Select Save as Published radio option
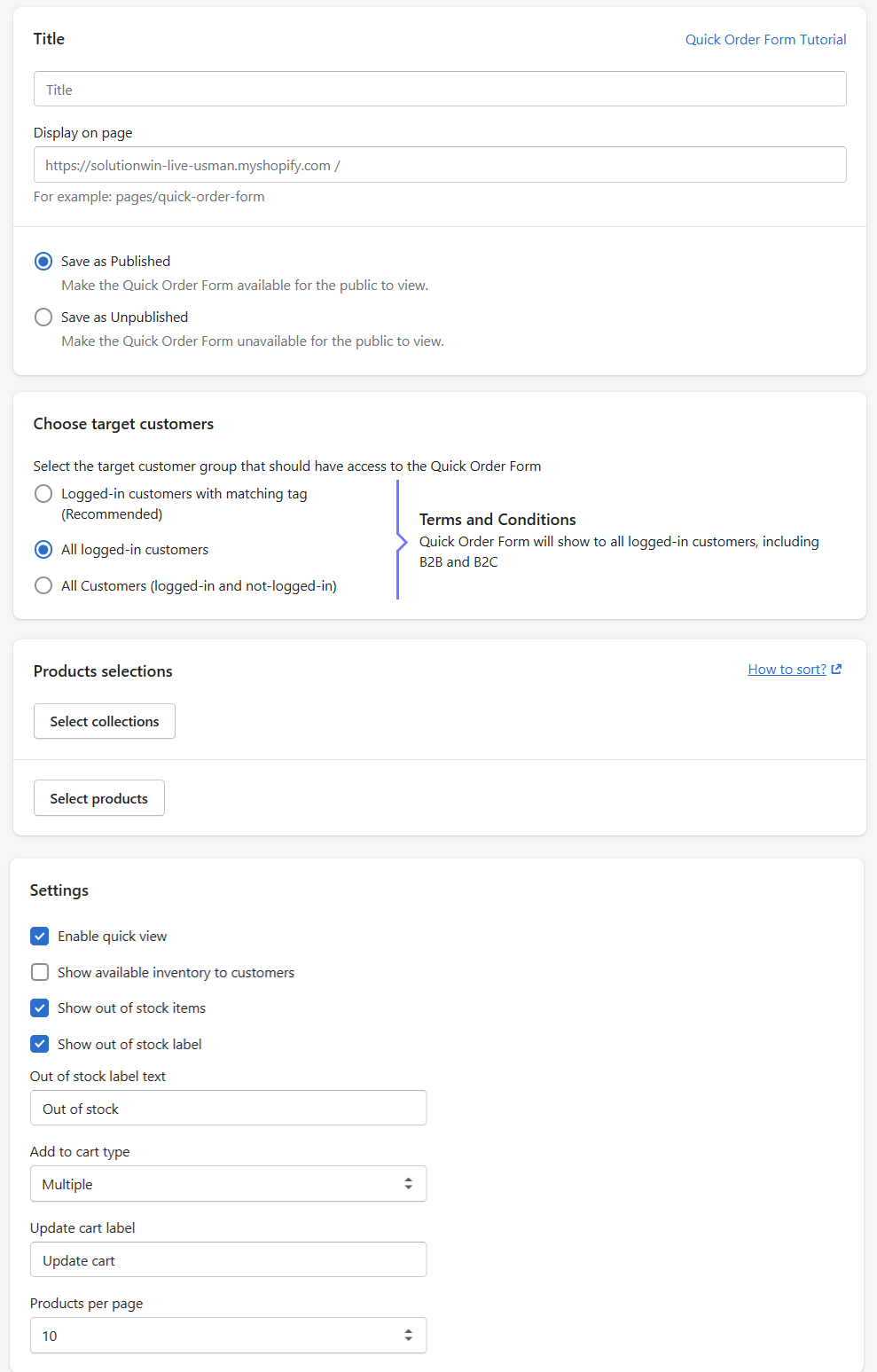877x1372 pixels. [x=43, y=262]
